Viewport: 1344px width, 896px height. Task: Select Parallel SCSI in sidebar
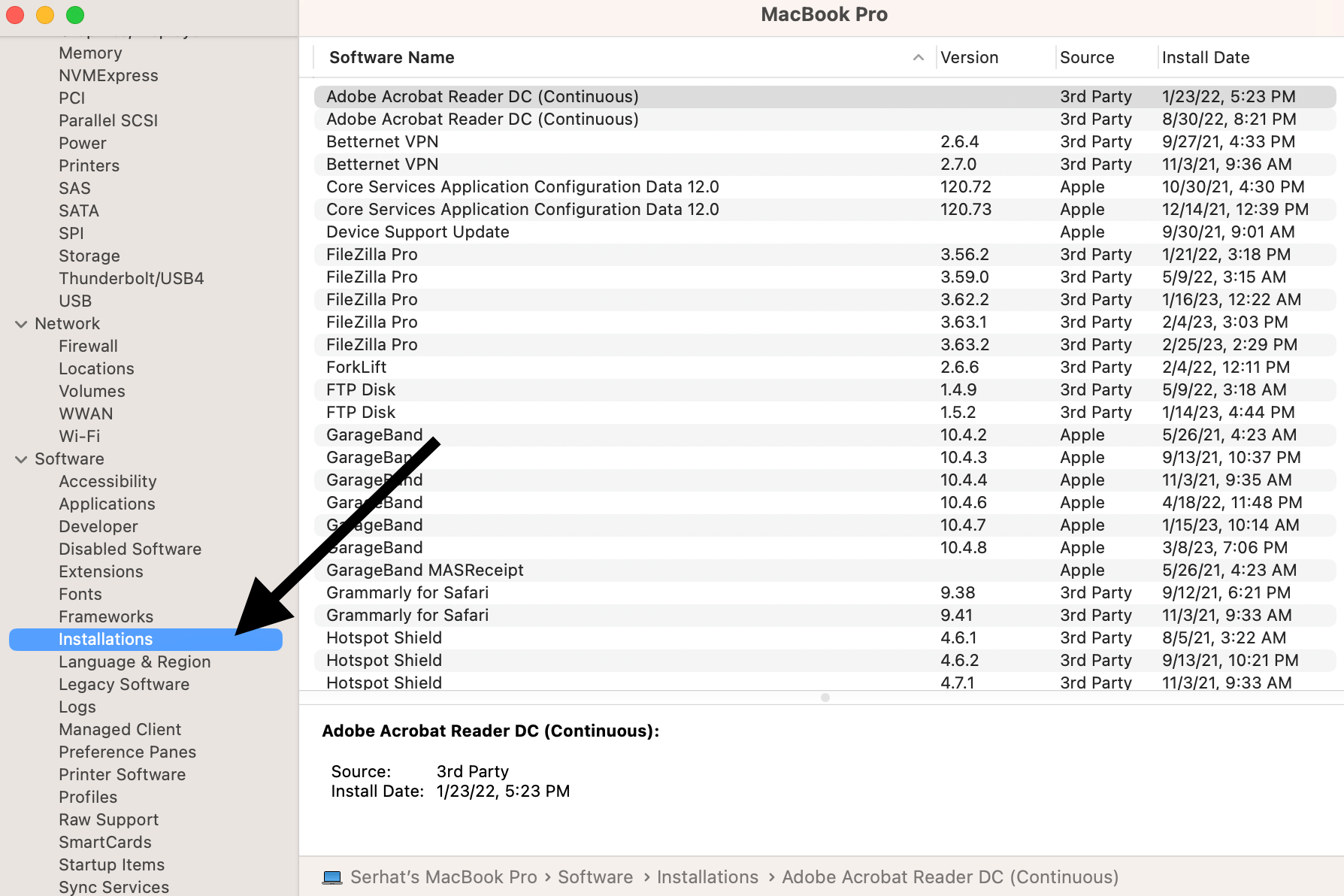click(108, 121)
